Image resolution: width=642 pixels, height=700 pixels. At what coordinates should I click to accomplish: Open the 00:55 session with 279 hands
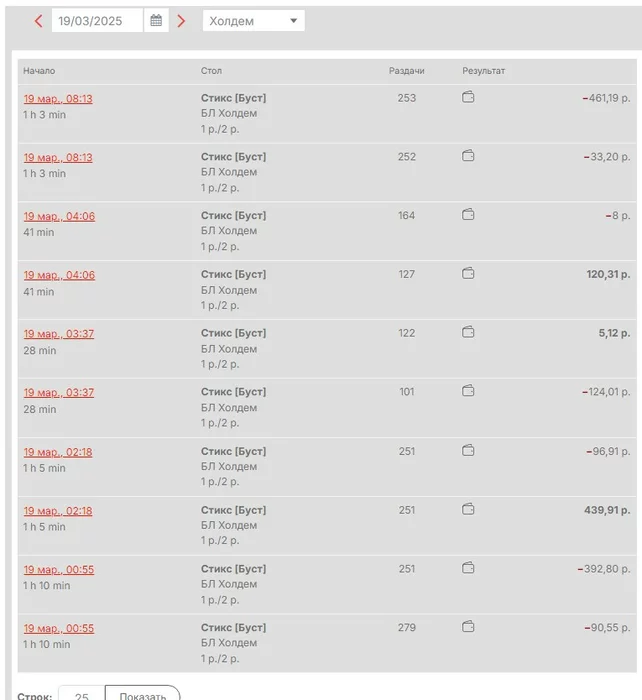tap(59, 628)
